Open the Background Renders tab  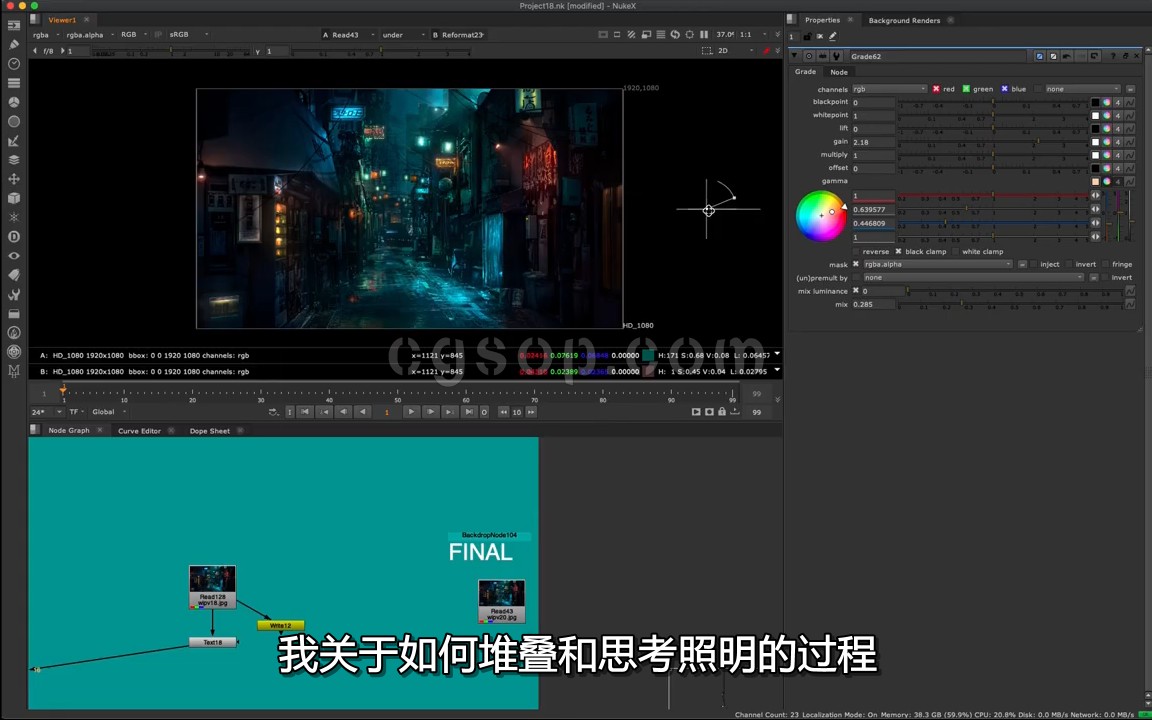904,21
